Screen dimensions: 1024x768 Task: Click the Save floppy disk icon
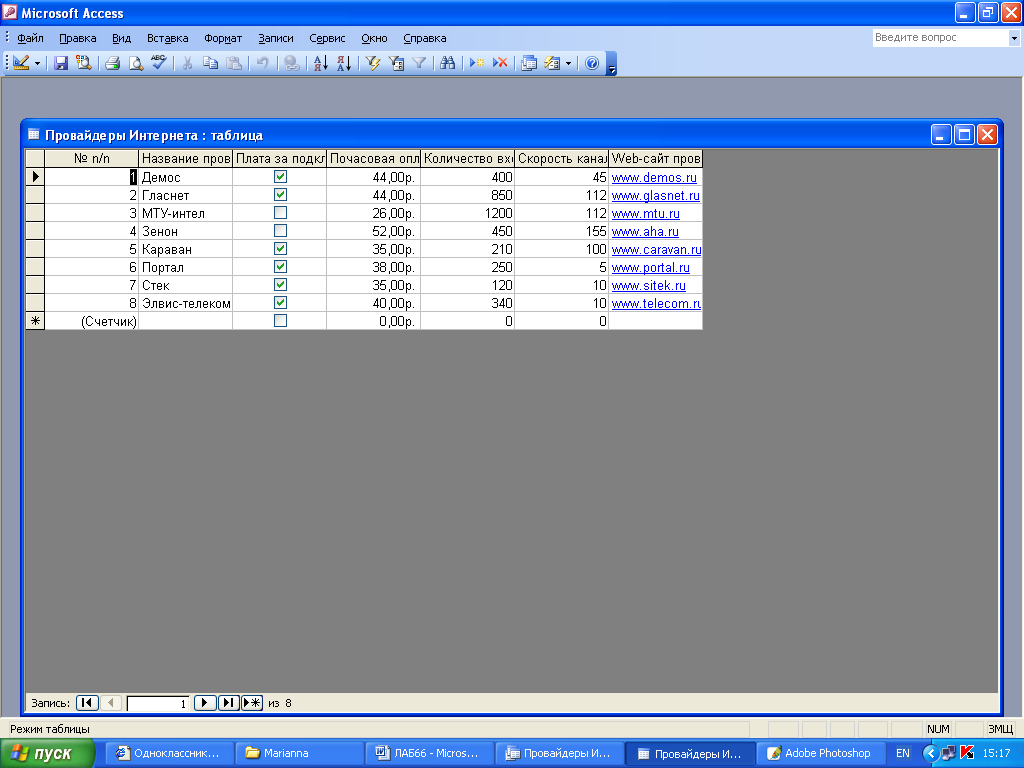[x=61, y=63]
